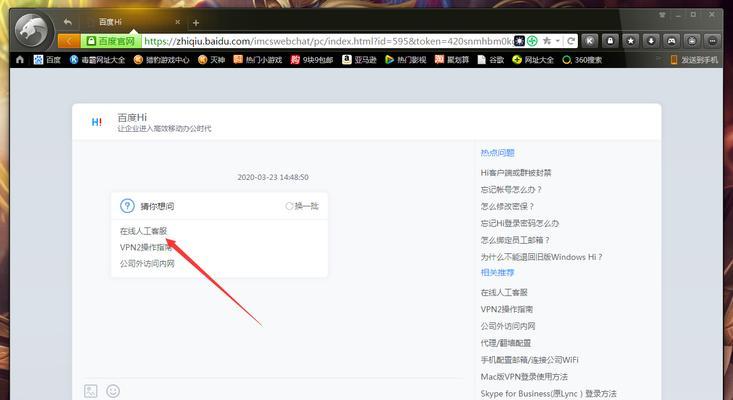Screen dimensions: 733x400
Task: Reload the page with the refresh icon
Action: 571,41
